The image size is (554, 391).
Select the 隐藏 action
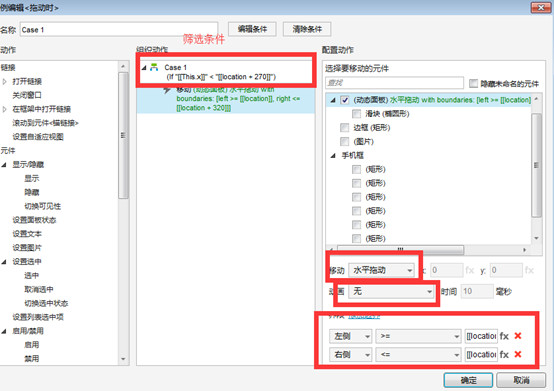pyautogui.click(x=32, y=192)
